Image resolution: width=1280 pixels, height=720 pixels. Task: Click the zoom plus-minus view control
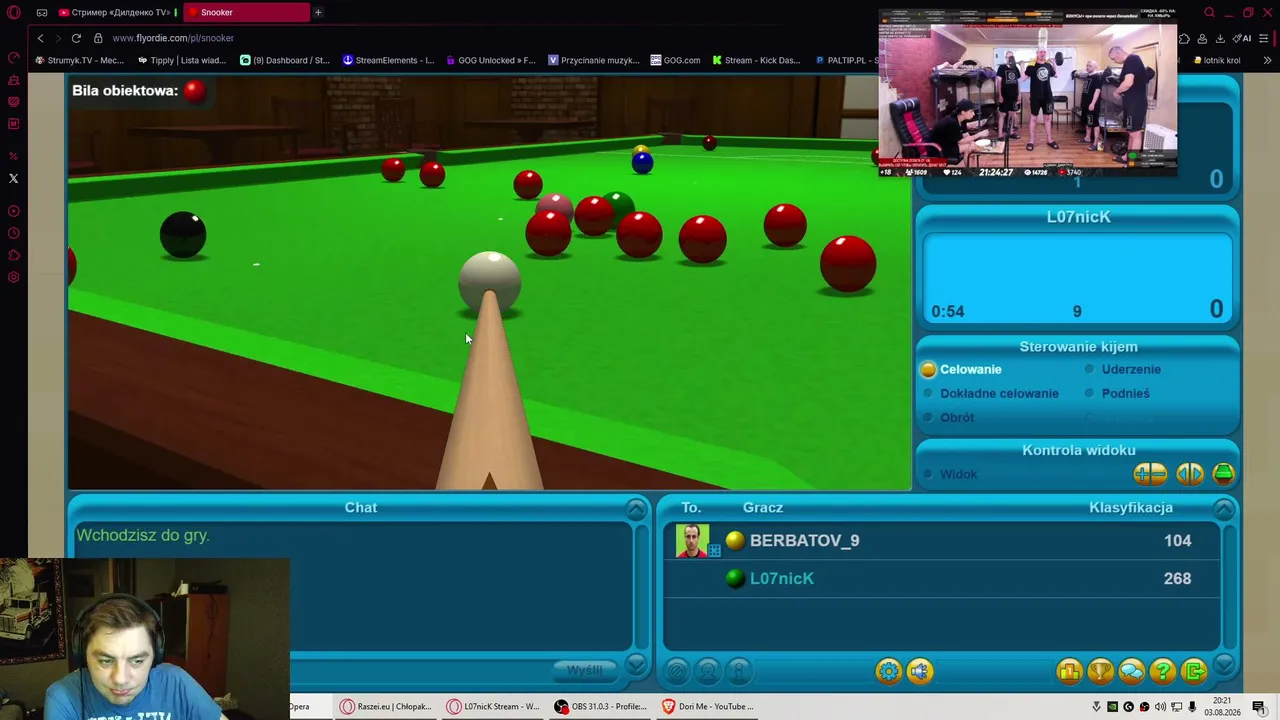coord(1150,474)
